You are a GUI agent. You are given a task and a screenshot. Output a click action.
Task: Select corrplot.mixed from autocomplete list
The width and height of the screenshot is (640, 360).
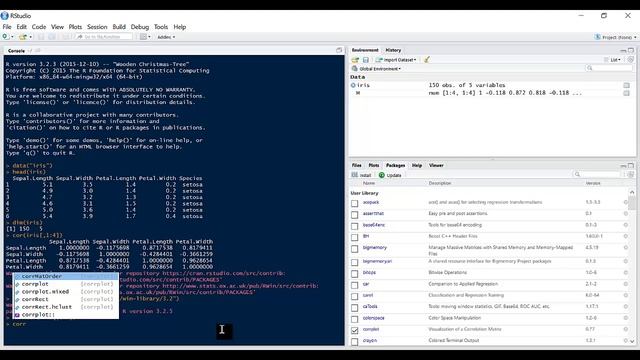pos(66,291)
